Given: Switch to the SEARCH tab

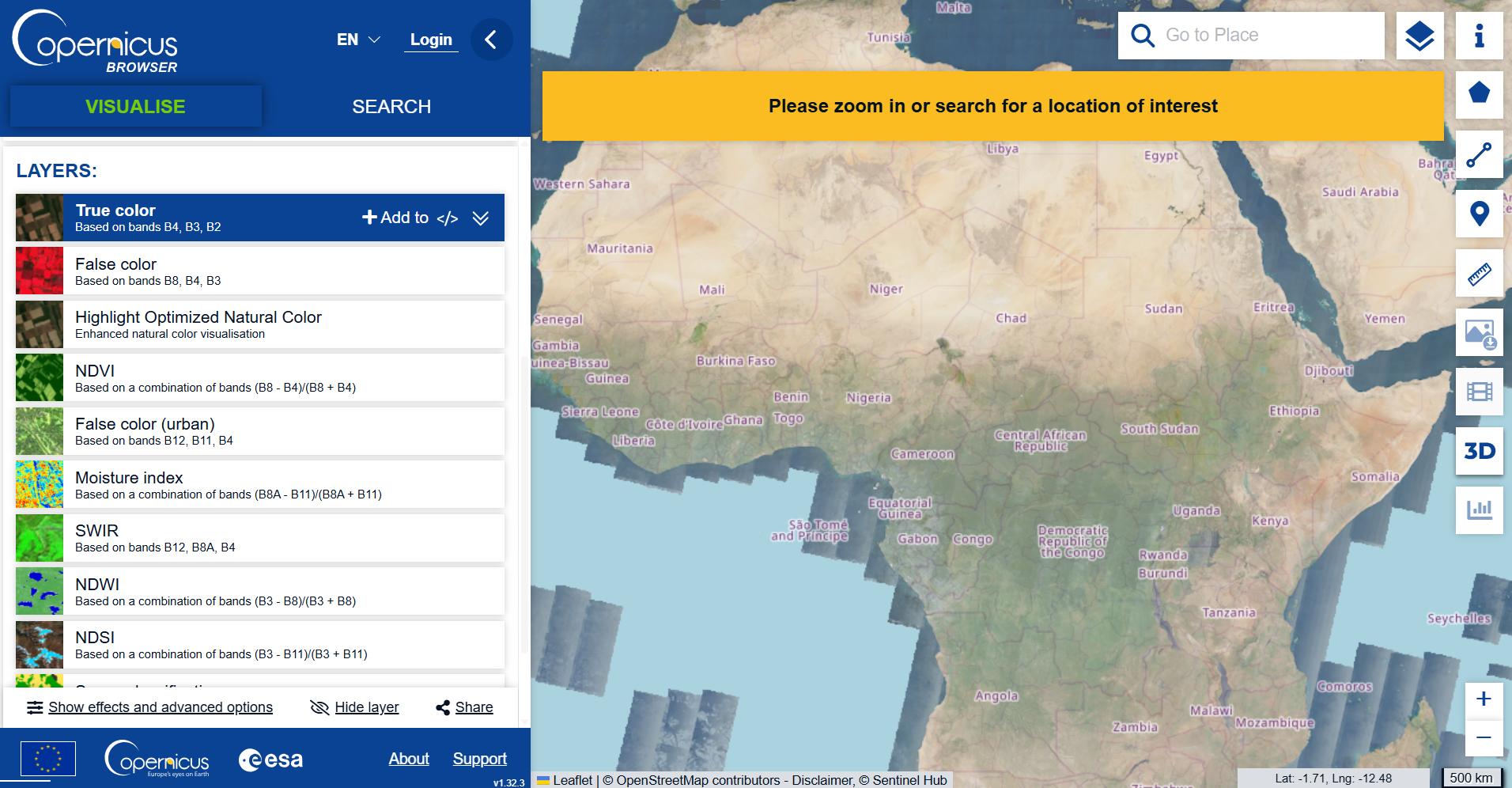Looking at the screenshot, I should [391, 107].
